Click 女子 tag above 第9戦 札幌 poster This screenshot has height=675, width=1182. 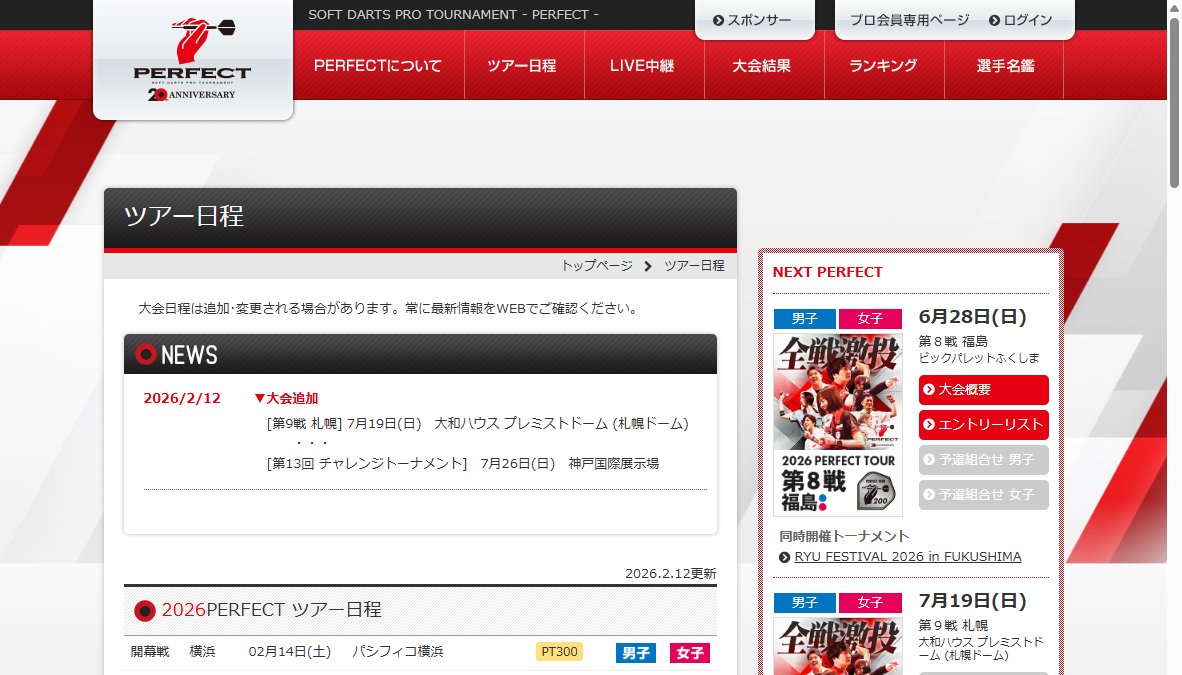click(870, 603)
